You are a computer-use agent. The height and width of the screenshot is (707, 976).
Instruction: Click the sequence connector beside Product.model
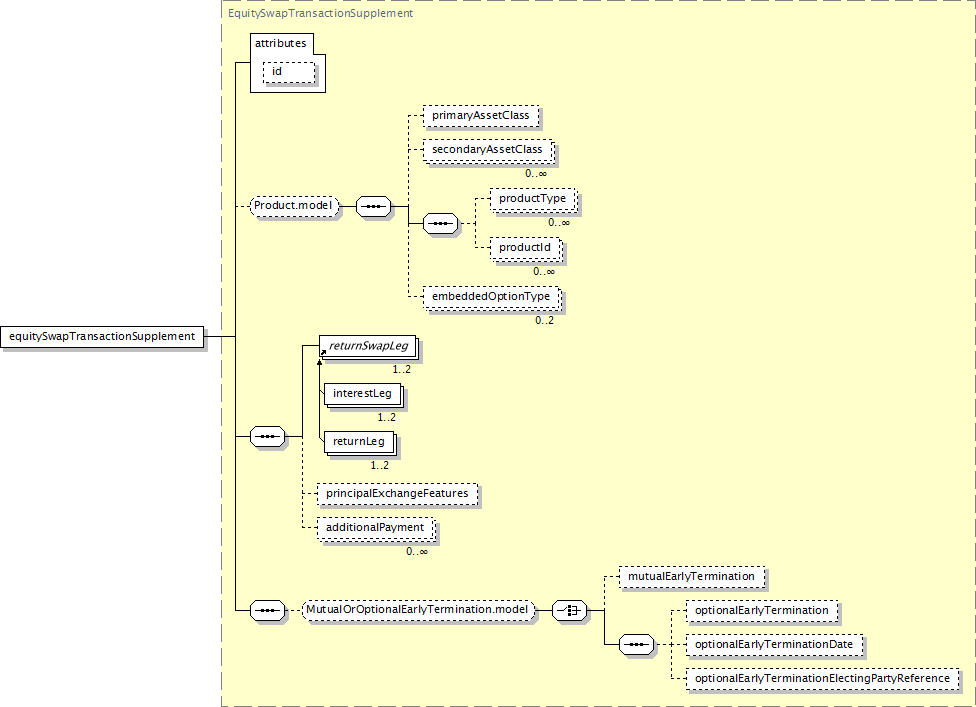(x=373, y=207)
